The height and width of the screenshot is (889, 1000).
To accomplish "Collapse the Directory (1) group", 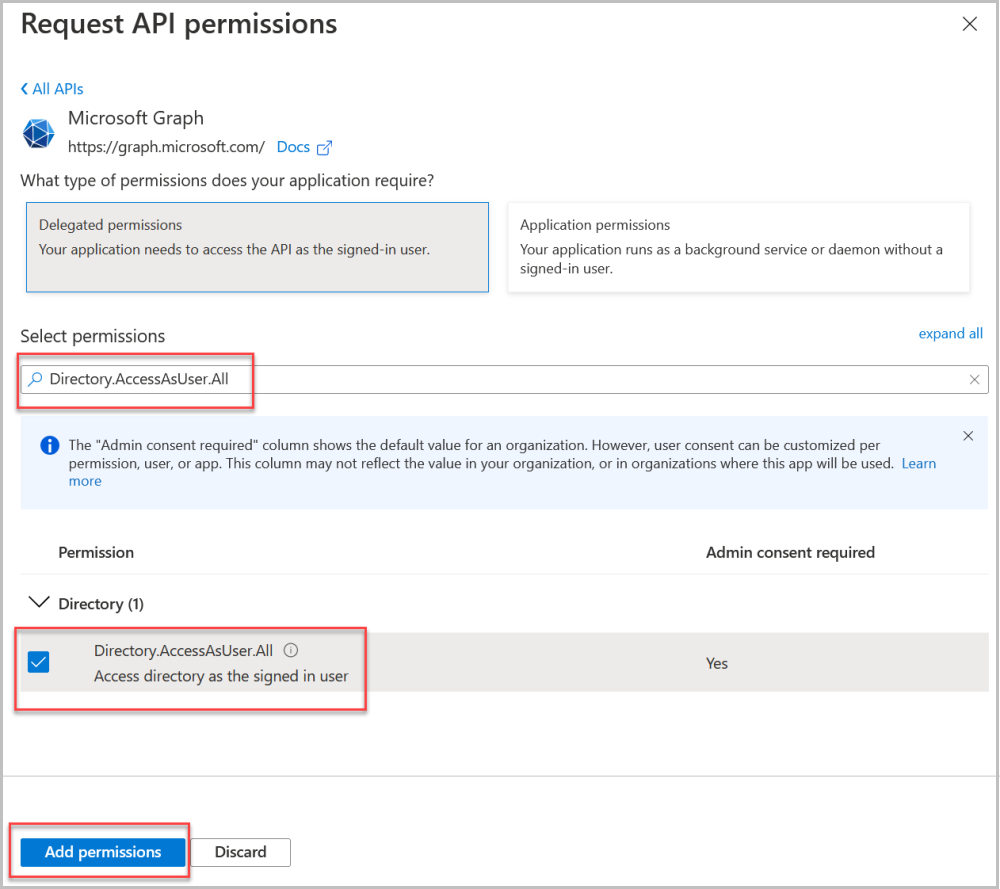I will tap(40, 603).
